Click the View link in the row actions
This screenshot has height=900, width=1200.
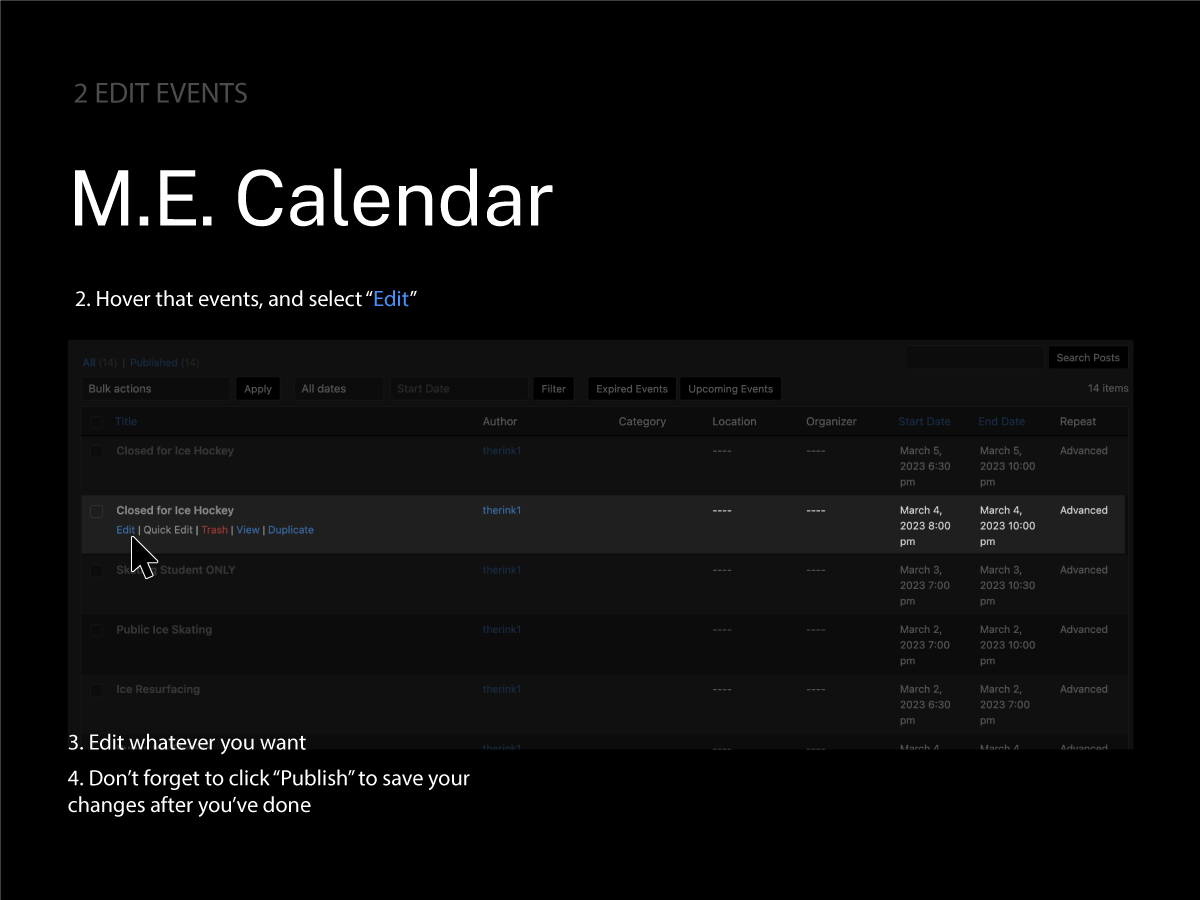(248, 530)
